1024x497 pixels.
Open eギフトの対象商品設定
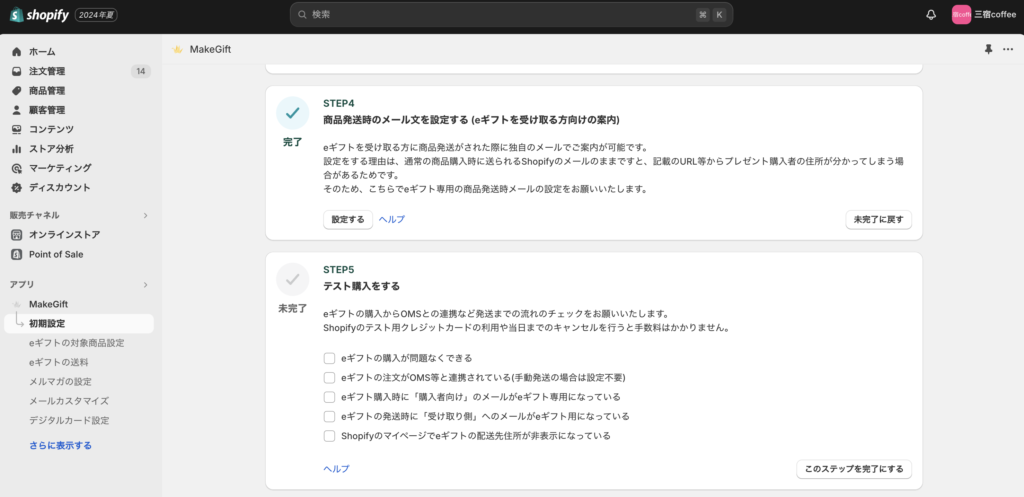click(x=76, y=343)
